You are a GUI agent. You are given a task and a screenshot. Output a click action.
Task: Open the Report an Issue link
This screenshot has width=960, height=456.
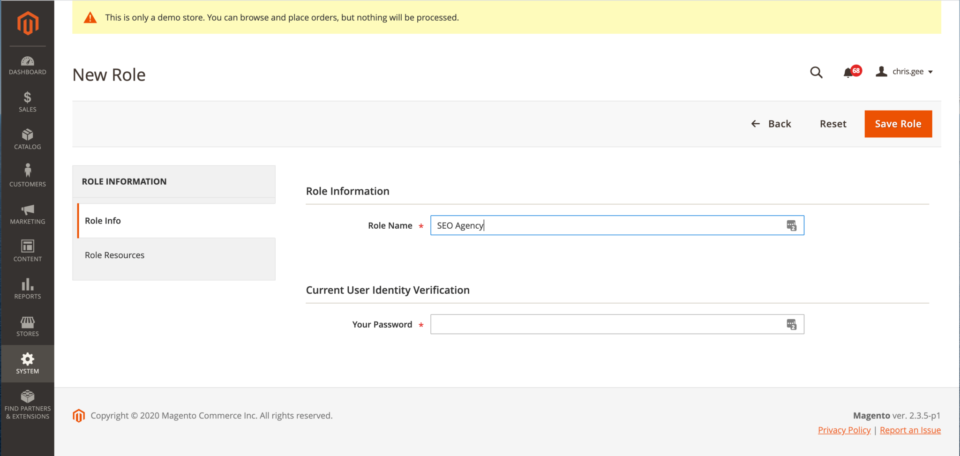pyautogui.click(x=910, y=430)
